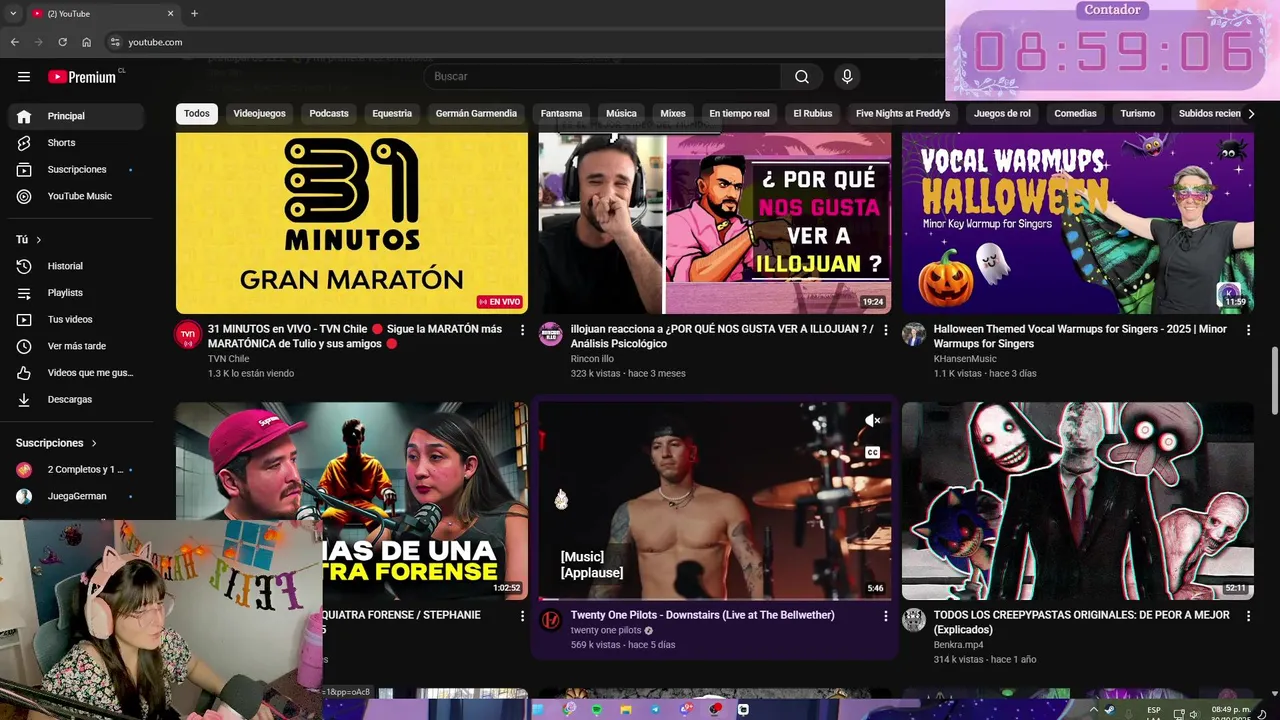Select the Equestria filter chip

click(392, 114)
